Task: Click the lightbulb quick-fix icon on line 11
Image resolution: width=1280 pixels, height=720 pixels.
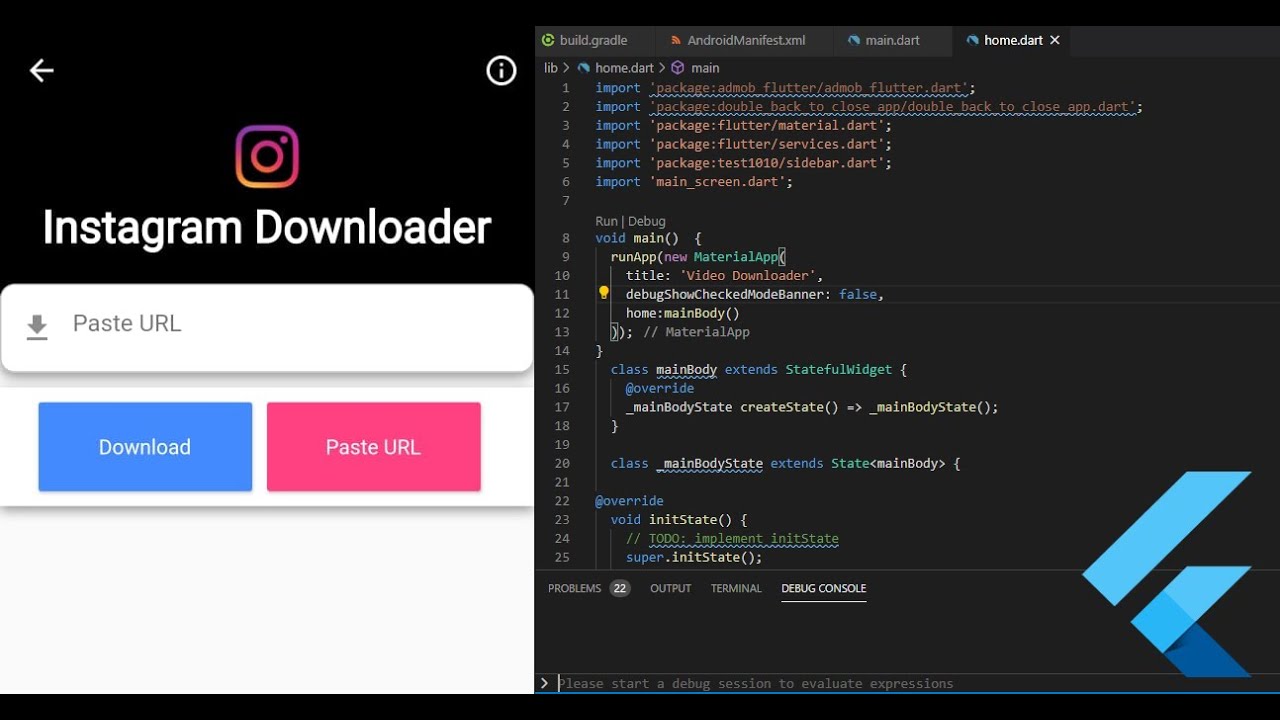Action: coord(604,293)
